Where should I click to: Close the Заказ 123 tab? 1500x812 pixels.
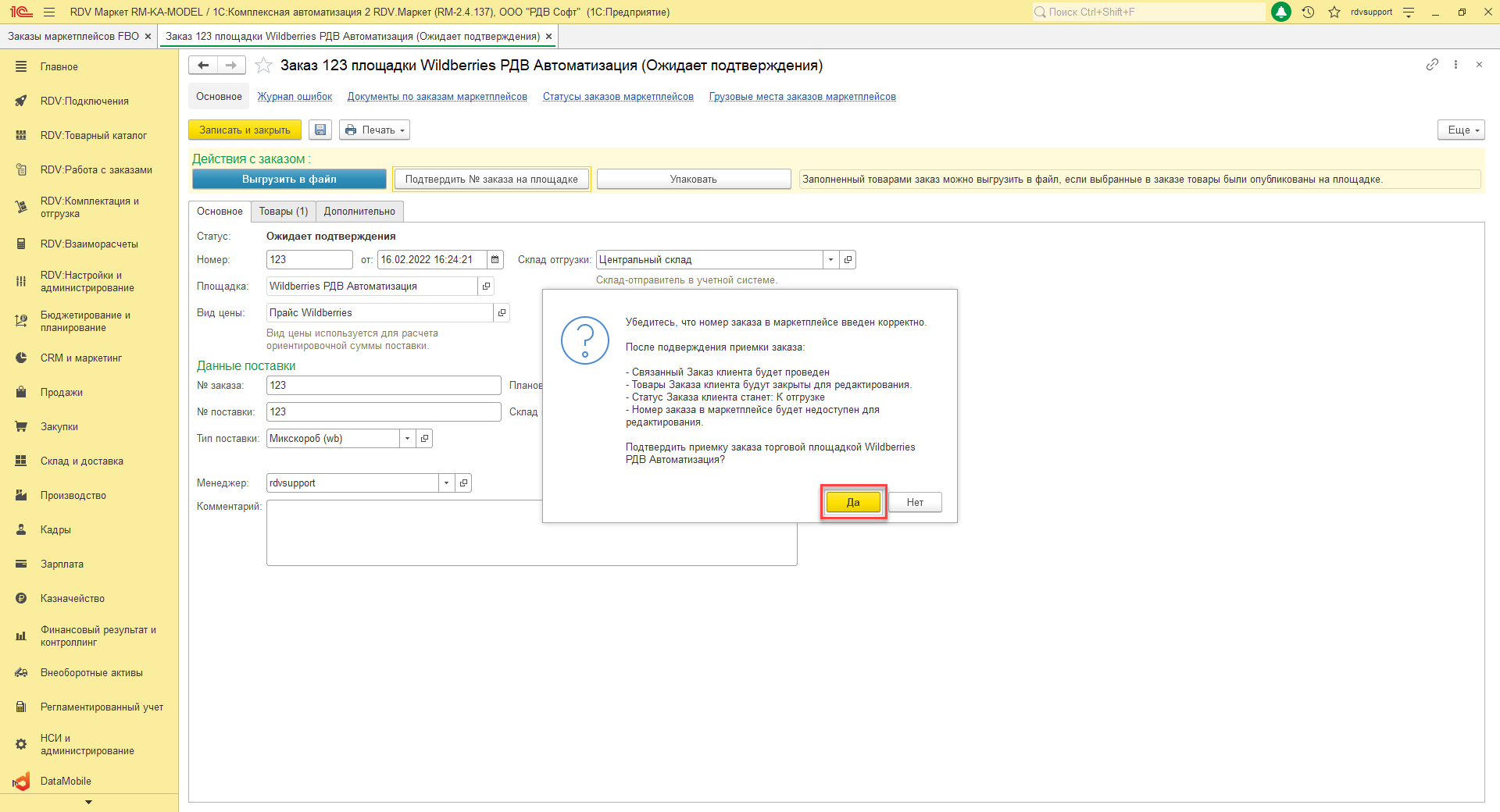[548, 37]
